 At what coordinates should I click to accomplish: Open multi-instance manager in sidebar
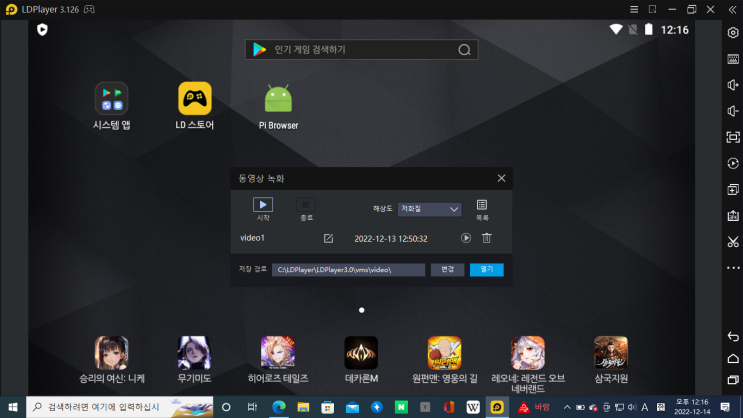coord(733,190)
